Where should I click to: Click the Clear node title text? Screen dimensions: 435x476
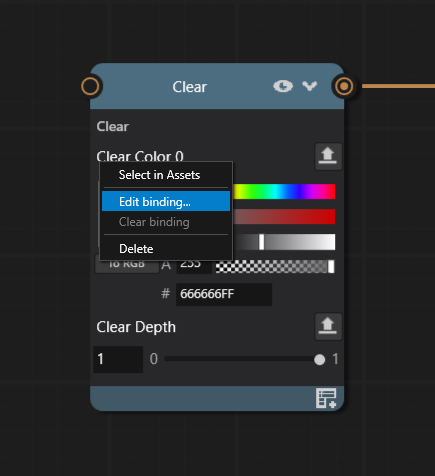tap(190, 87)
